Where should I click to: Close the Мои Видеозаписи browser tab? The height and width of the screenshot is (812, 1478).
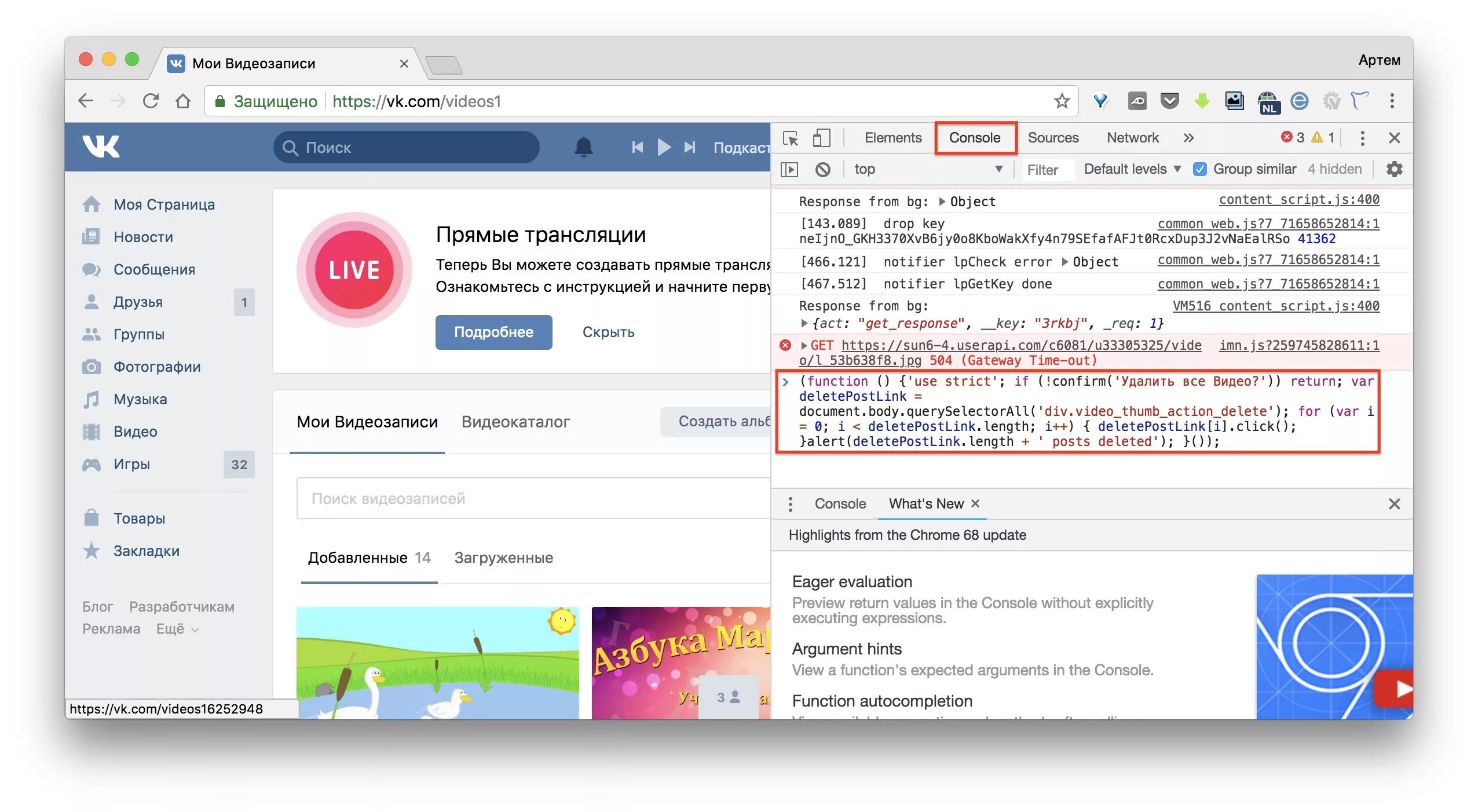[x=404, y=63]
